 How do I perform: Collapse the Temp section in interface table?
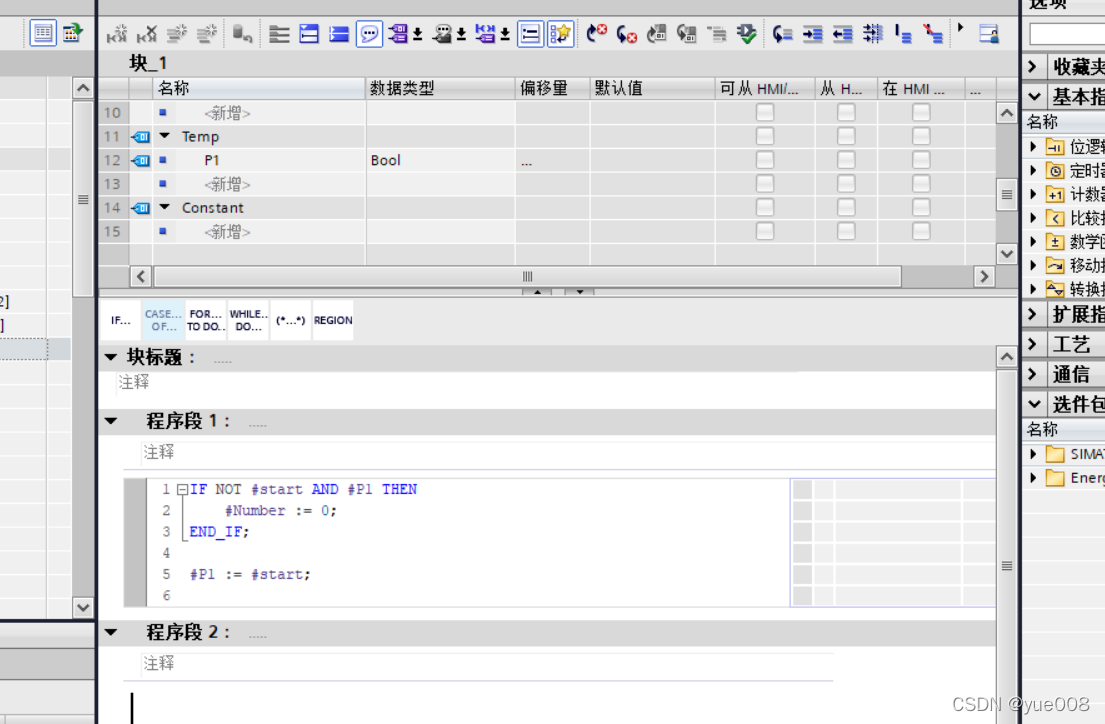[165, 135]
